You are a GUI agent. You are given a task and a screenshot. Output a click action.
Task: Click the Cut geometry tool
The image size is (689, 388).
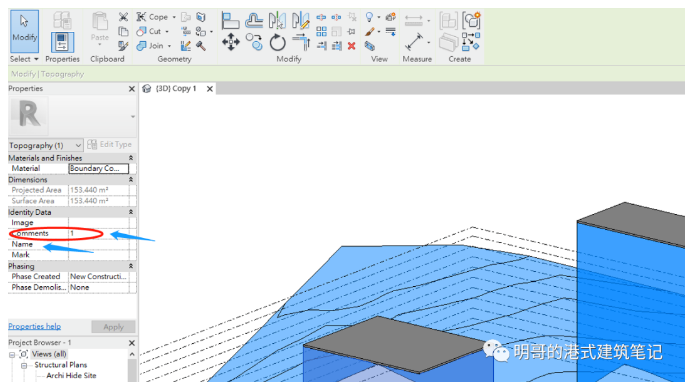coord(149,32)
